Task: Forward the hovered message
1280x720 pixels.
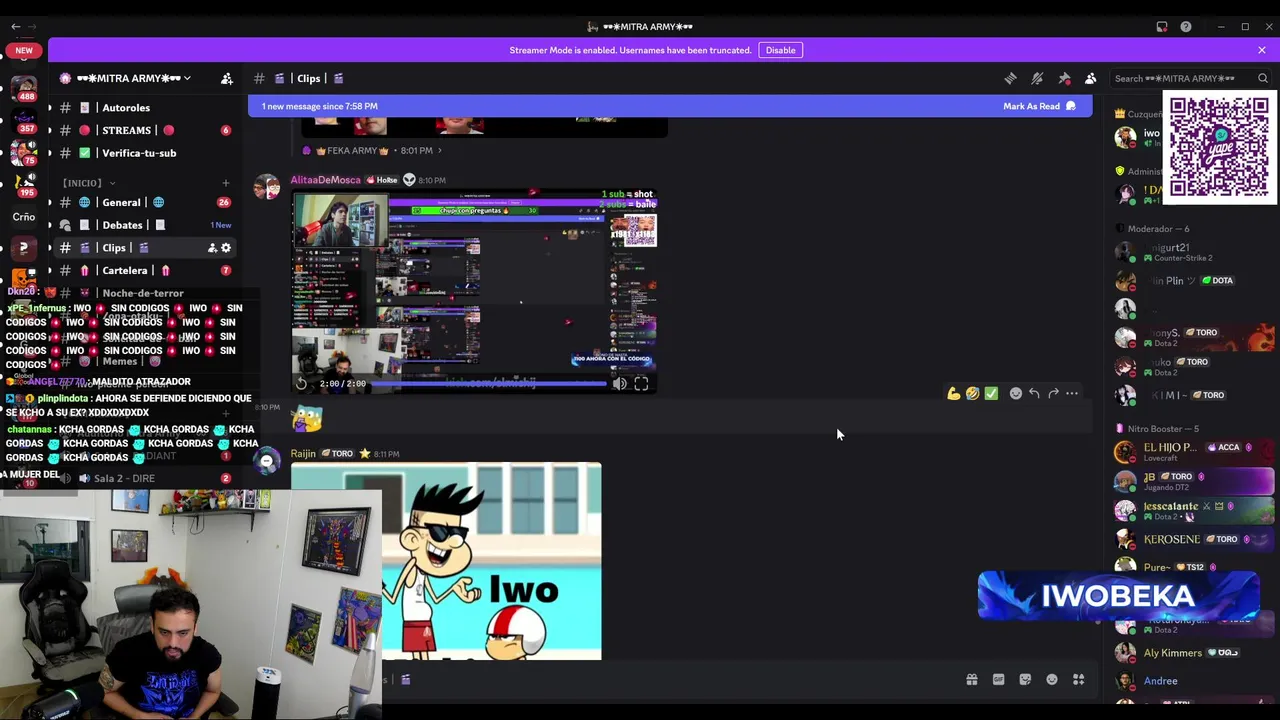Action: pyautogui.click(x=1053, y=394)
